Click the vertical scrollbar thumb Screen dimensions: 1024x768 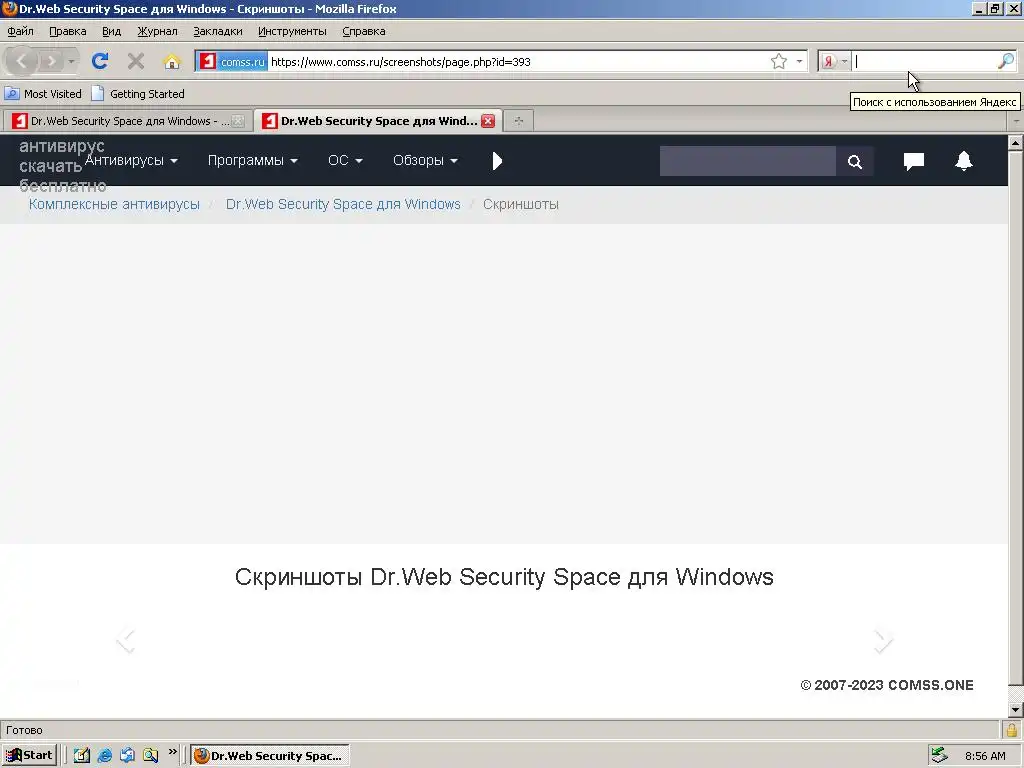click(1016, 418)
